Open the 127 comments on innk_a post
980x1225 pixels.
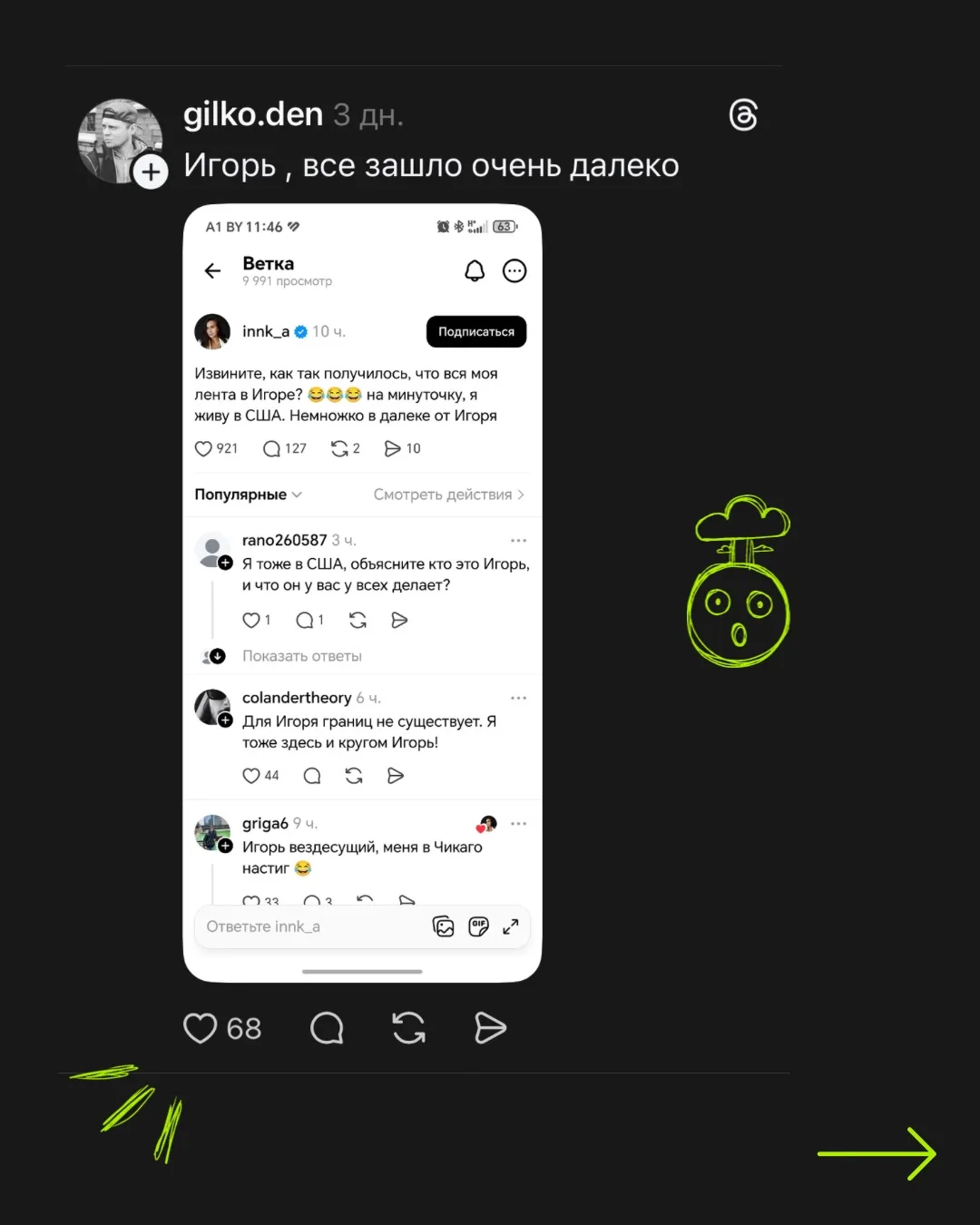tap(284, 448)
